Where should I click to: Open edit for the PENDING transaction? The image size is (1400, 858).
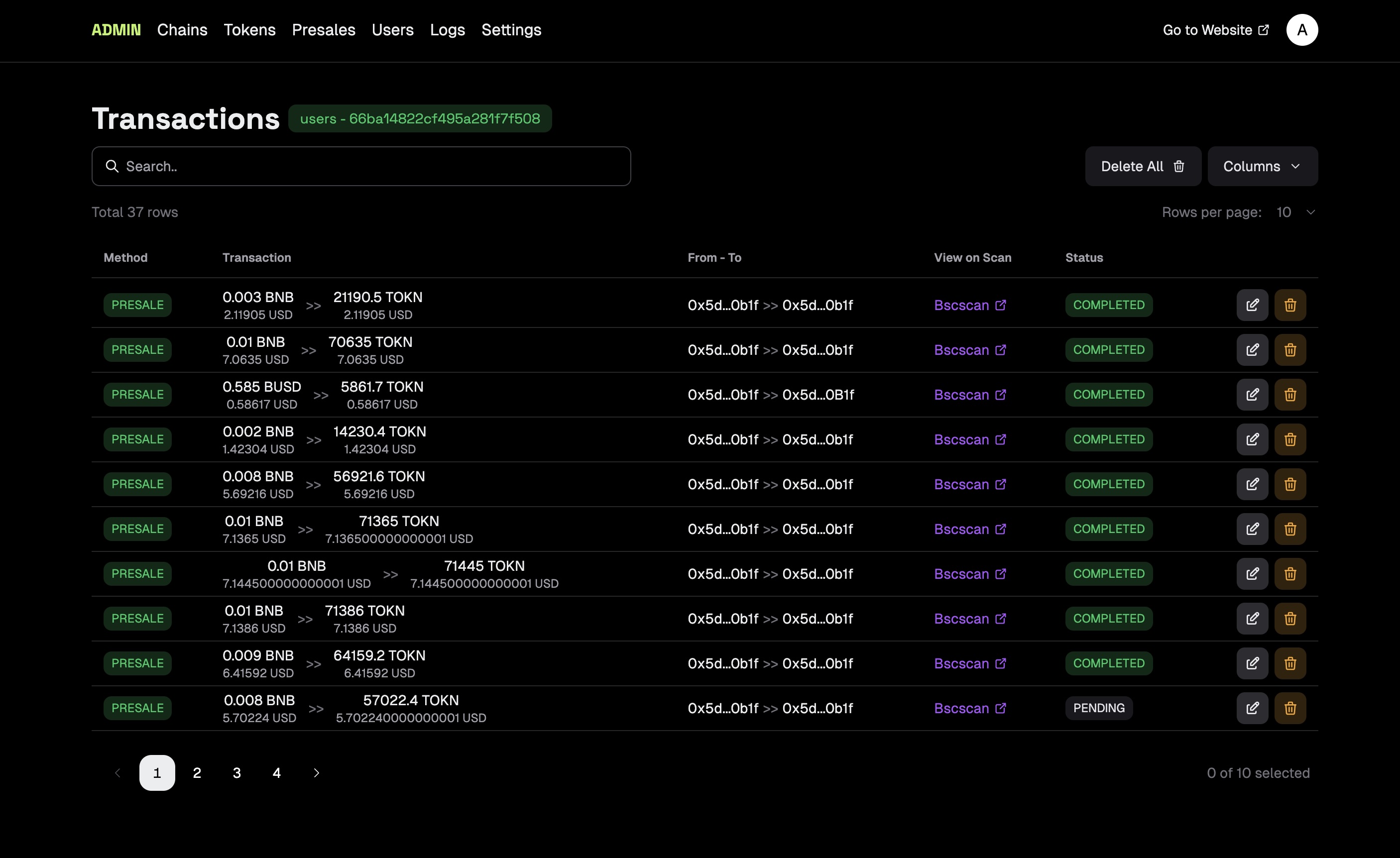pos(1252,708)
